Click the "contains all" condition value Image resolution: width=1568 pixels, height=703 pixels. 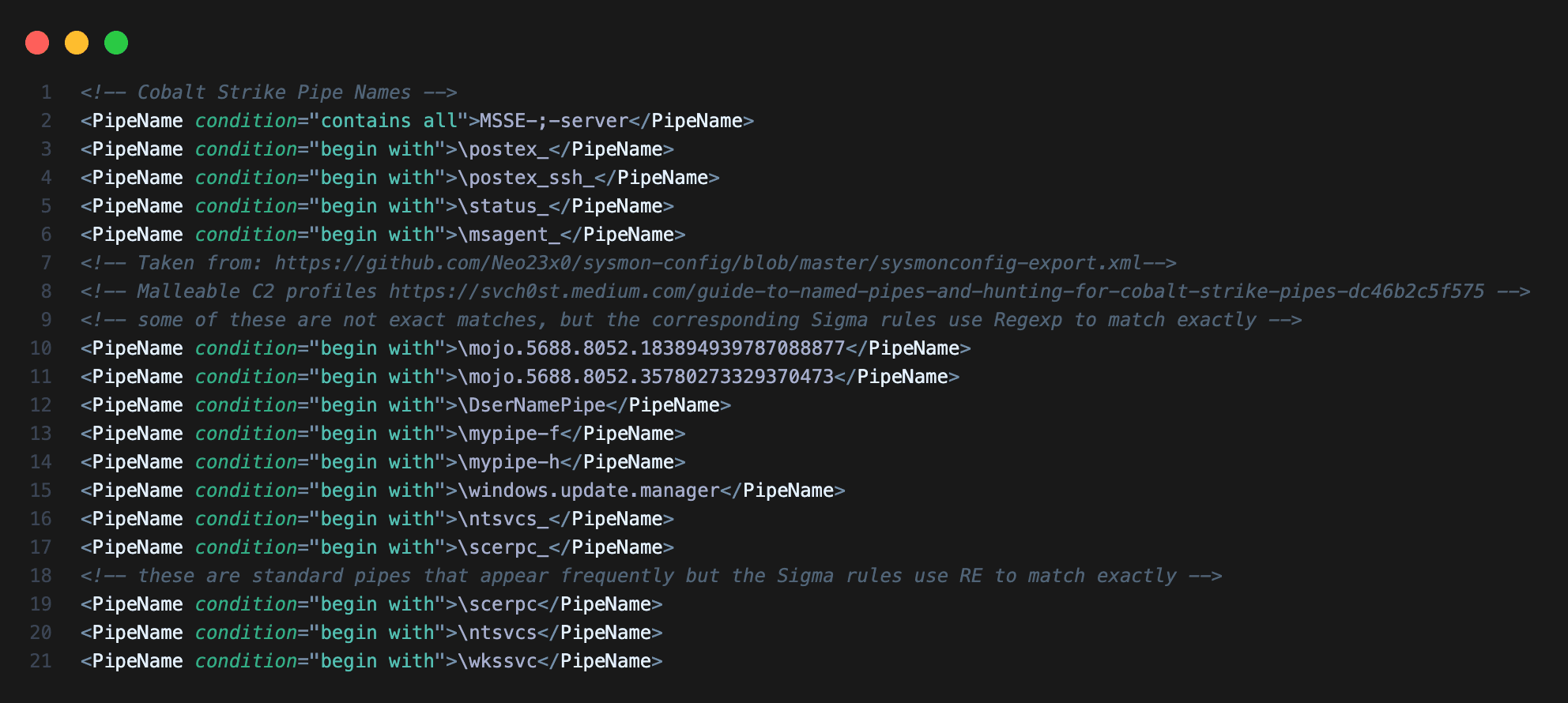(389, 121)
